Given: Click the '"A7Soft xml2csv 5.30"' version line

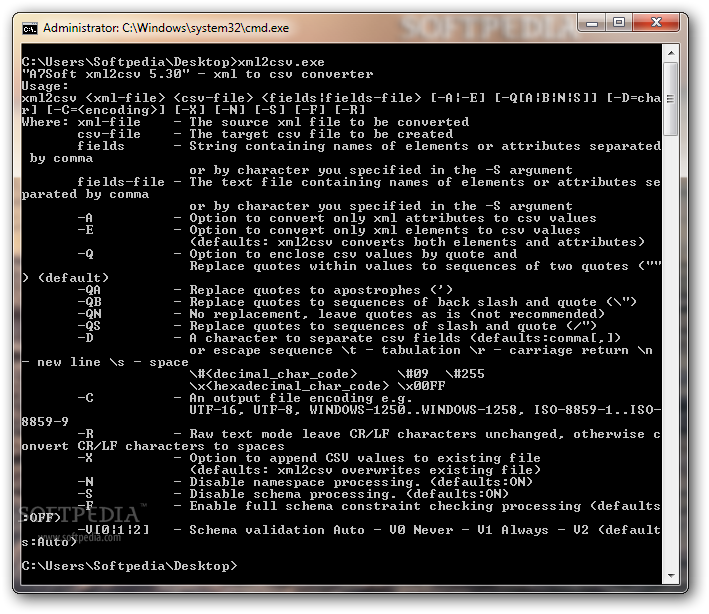Looking at the screenshot, I should pos(197,74).
